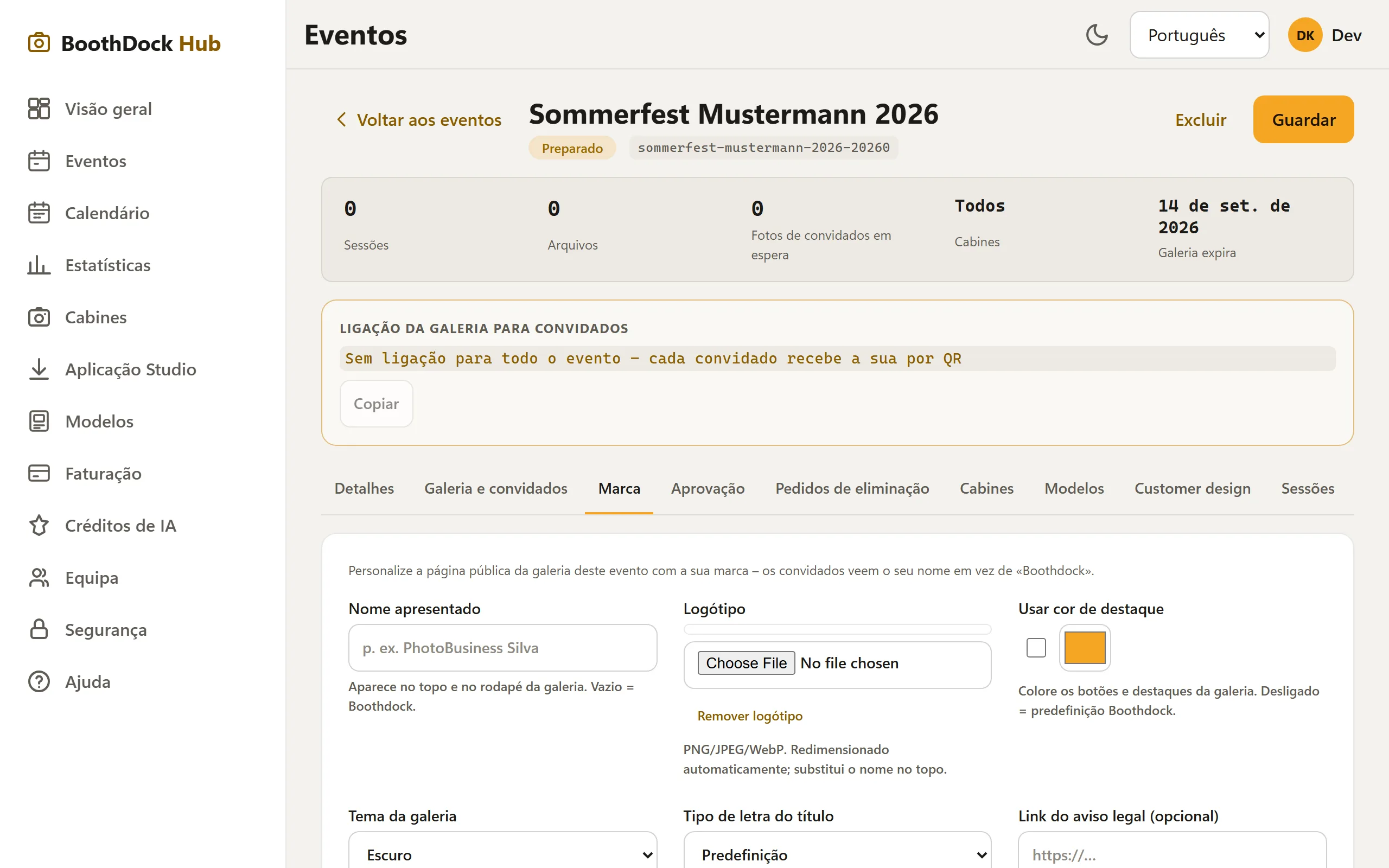Enable the Usar cor de destaque checkbox
1389x868 pixels.
coord(1036,648)
